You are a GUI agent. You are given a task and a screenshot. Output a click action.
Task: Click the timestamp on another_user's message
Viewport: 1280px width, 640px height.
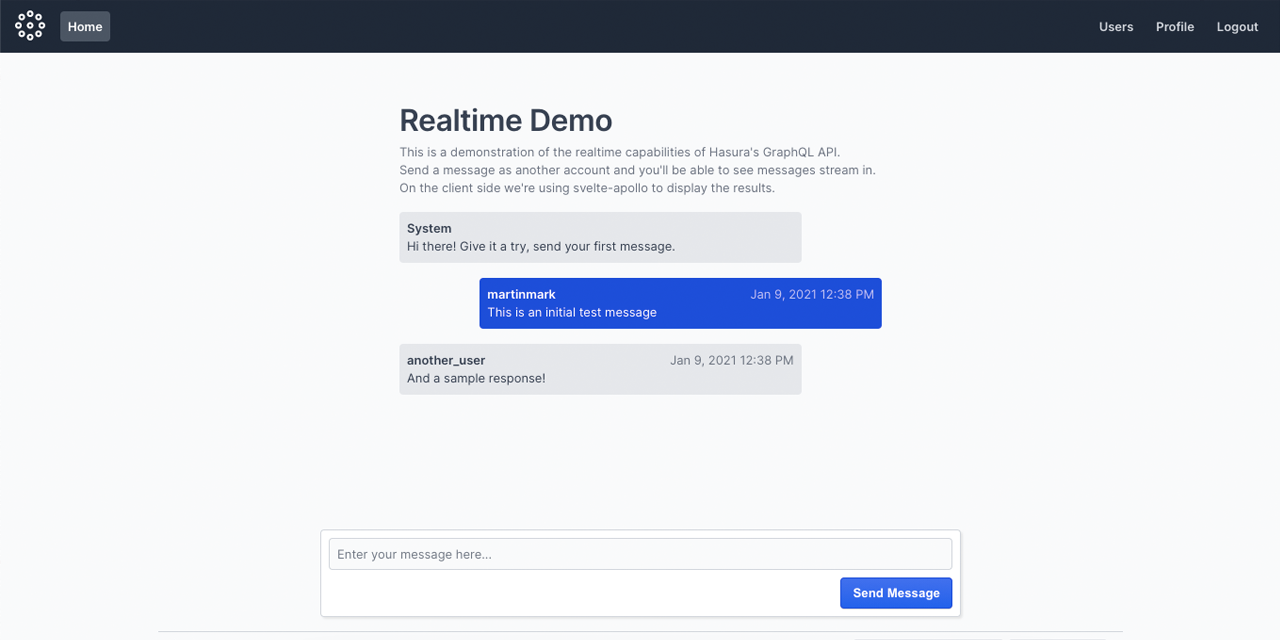(x=732, y=360)
